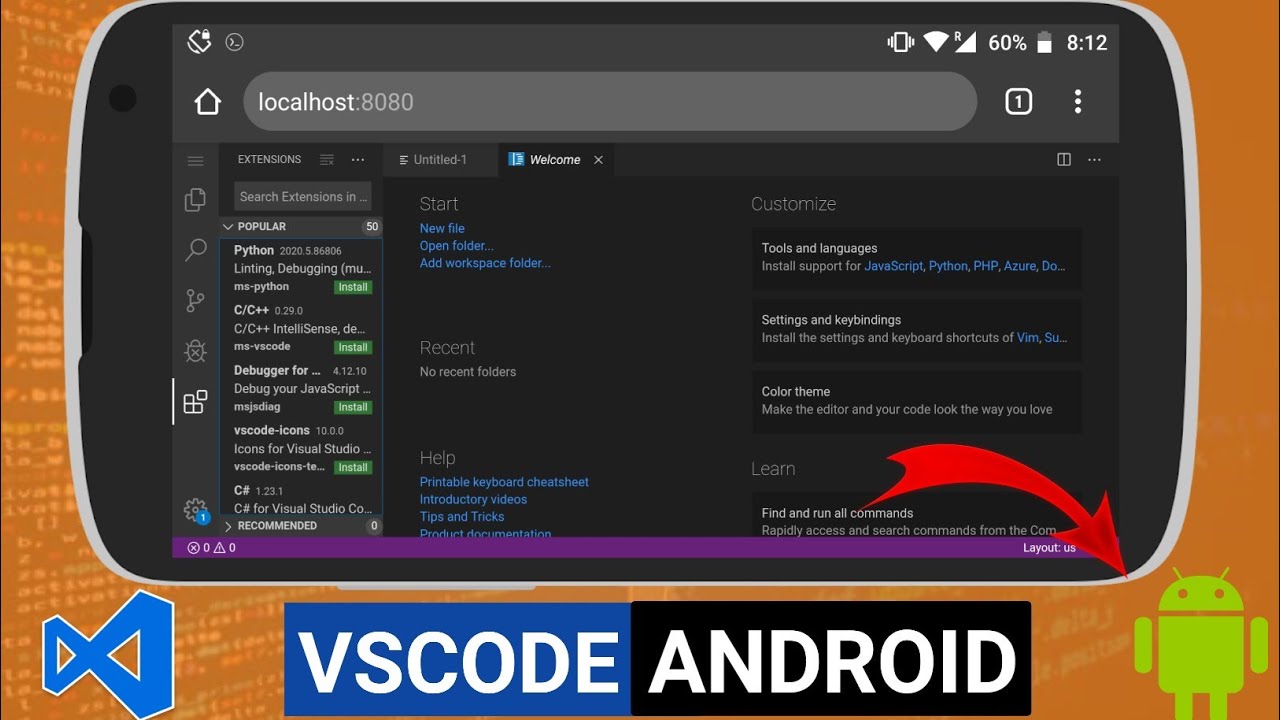Open the browser tab switcher
1280x720 pixels.
tap(1018, 101)
